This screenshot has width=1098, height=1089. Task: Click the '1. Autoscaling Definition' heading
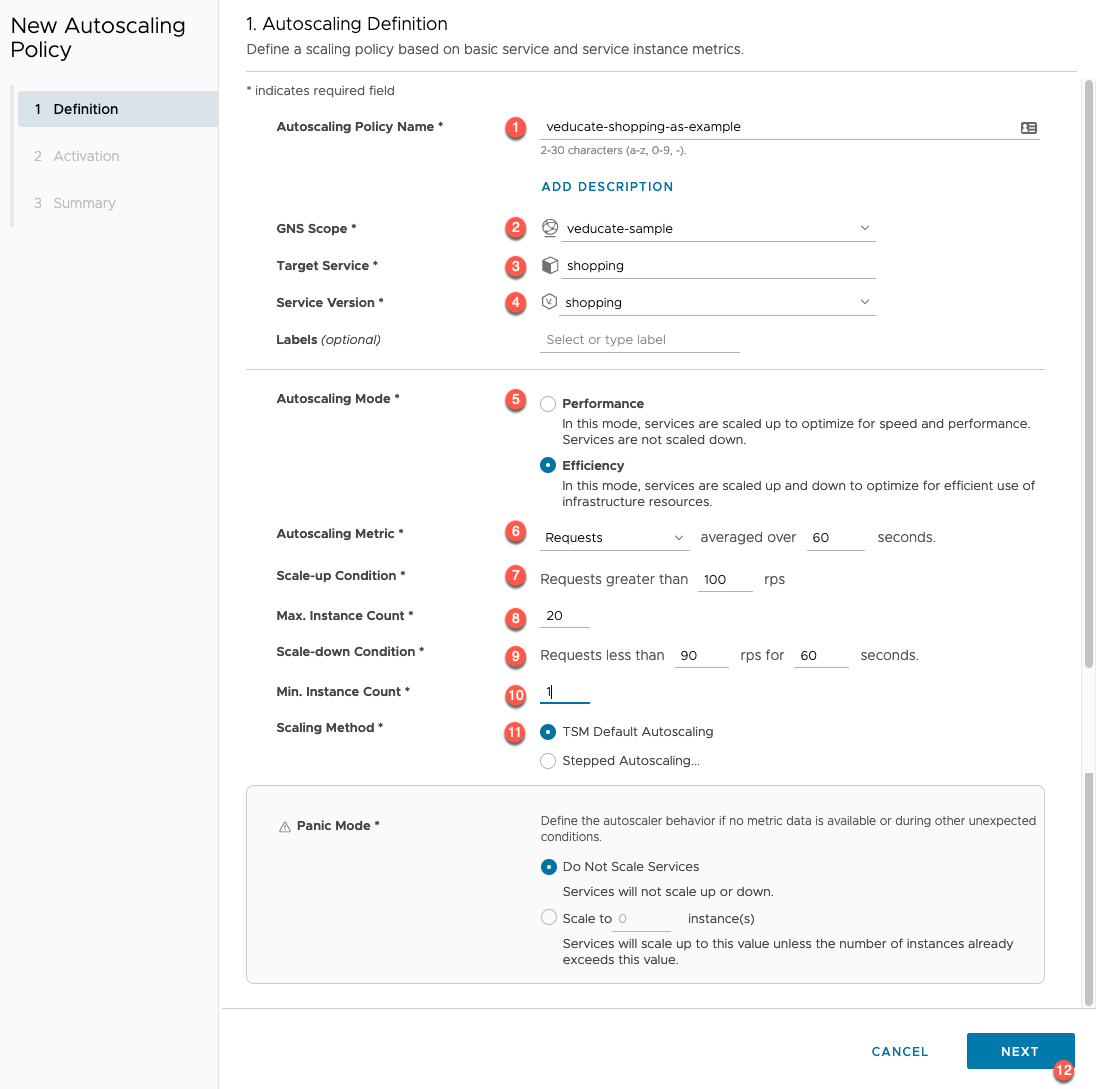pos(347,24)
